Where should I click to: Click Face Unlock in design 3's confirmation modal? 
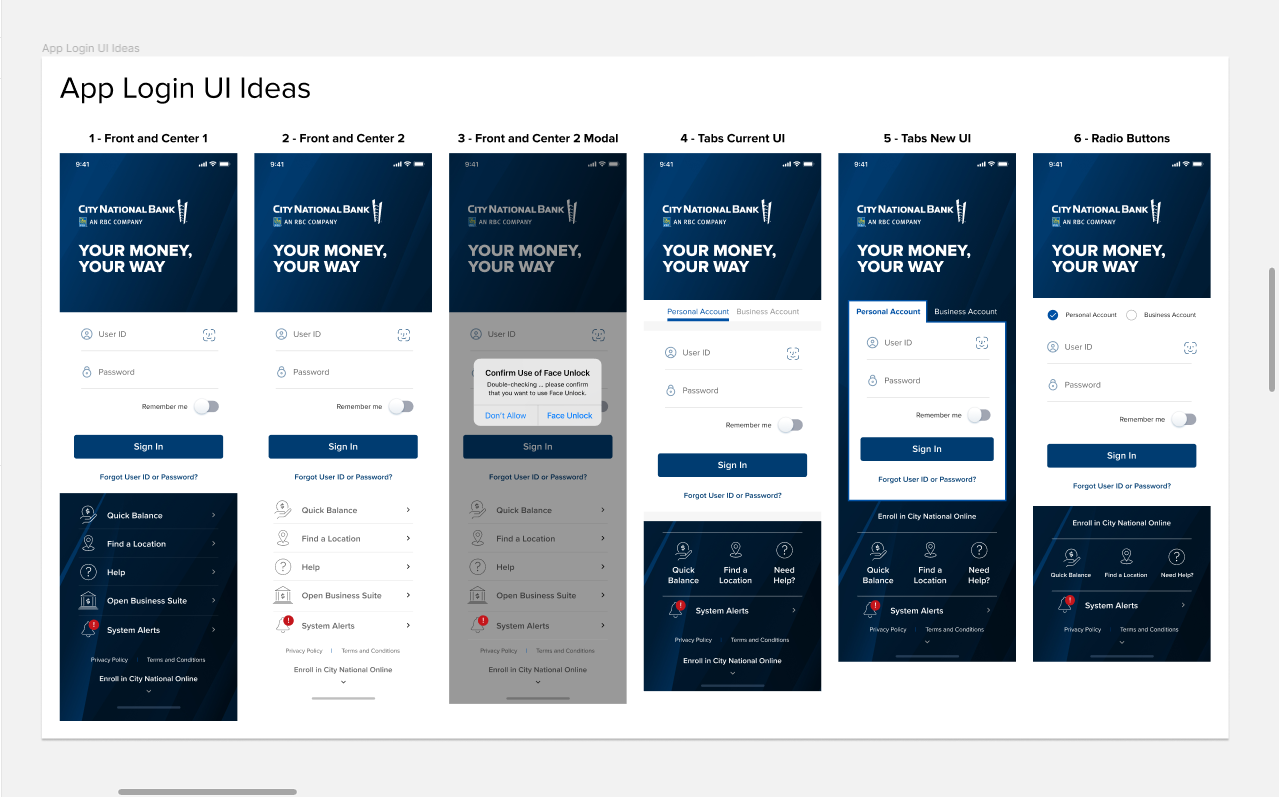(x=569, y=414)
